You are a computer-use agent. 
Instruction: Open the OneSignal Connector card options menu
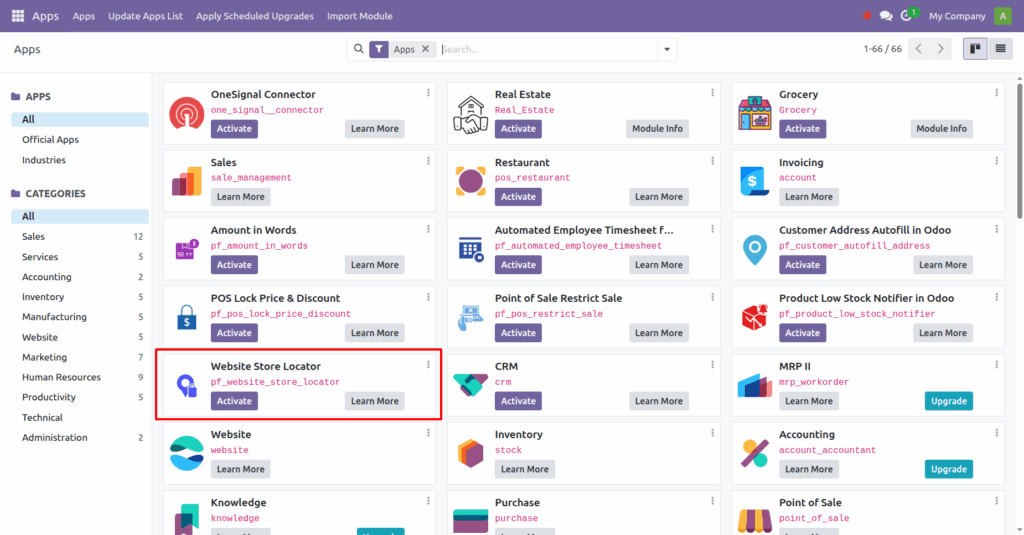[x=428, y=93]
